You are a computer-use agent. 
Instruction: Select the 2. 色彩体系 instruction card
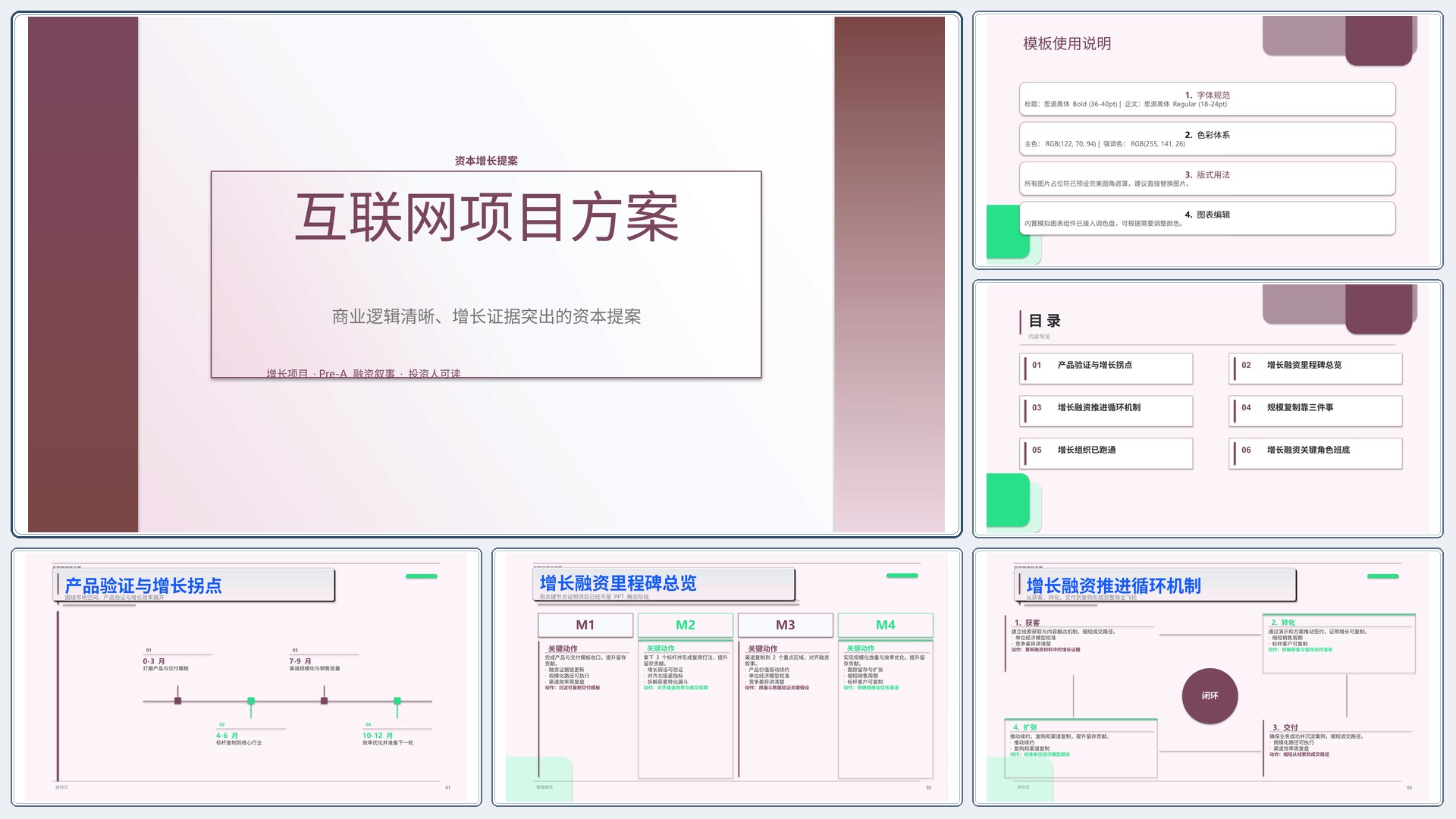[x=1207, y=139]
